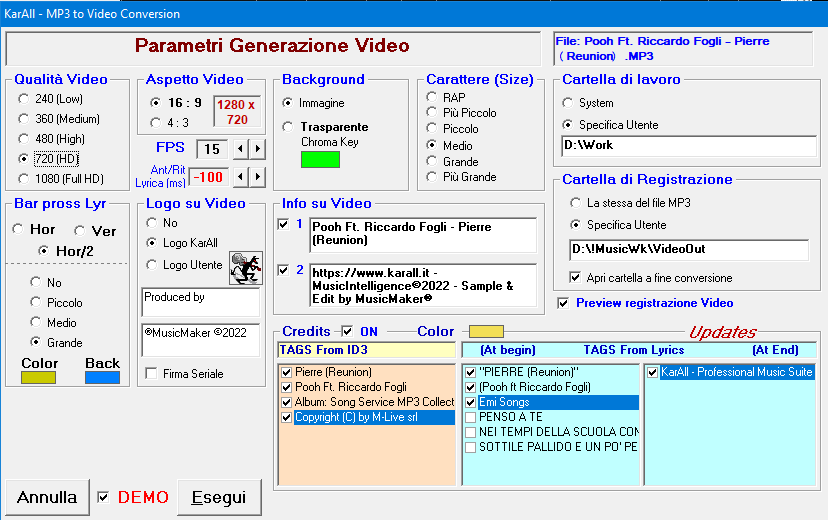828x520 pixels.
Task: Click the Esegui button
Action: 219,497
